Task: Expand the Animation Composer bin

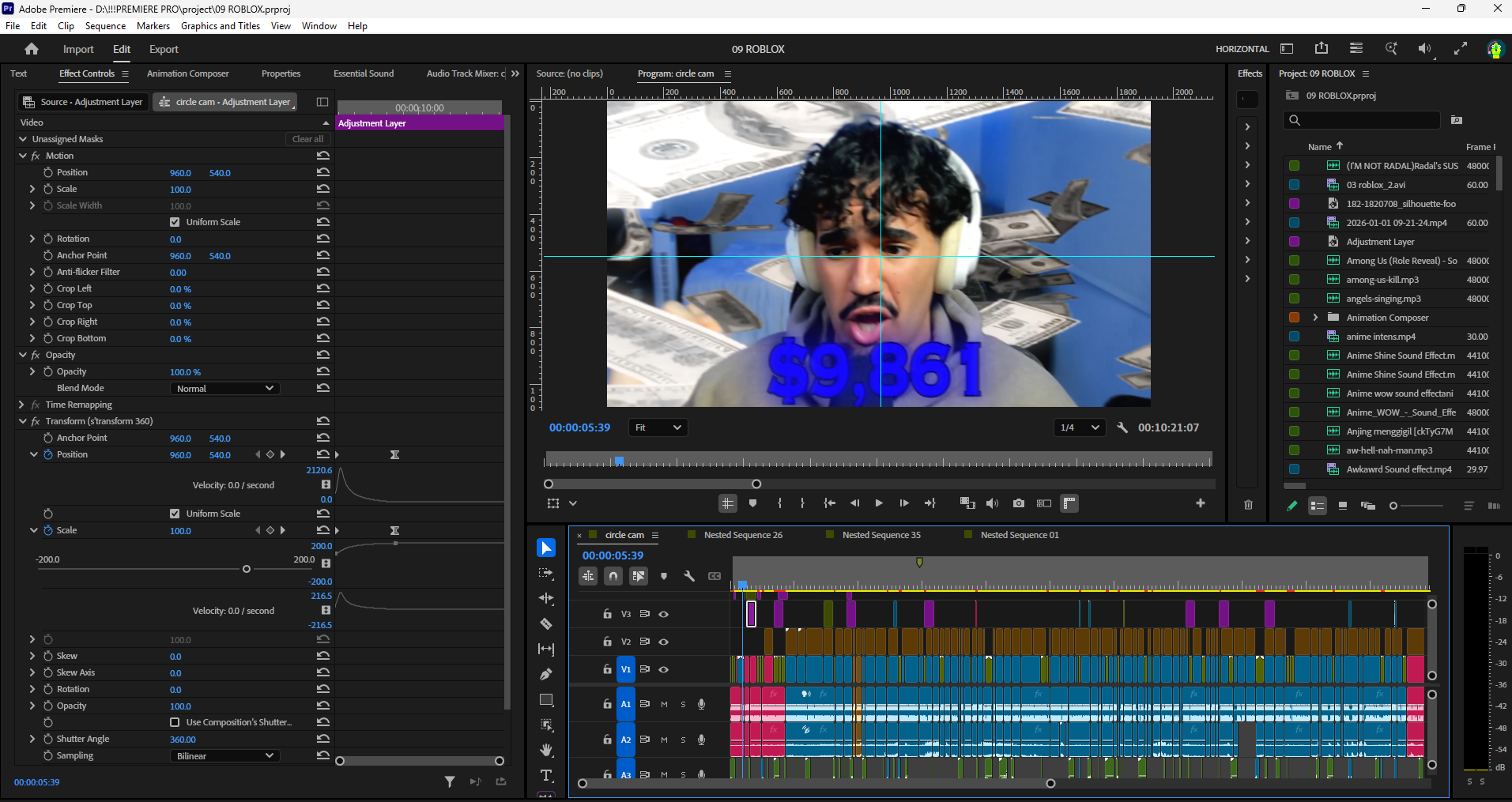Action: [x=1315, y=318]
